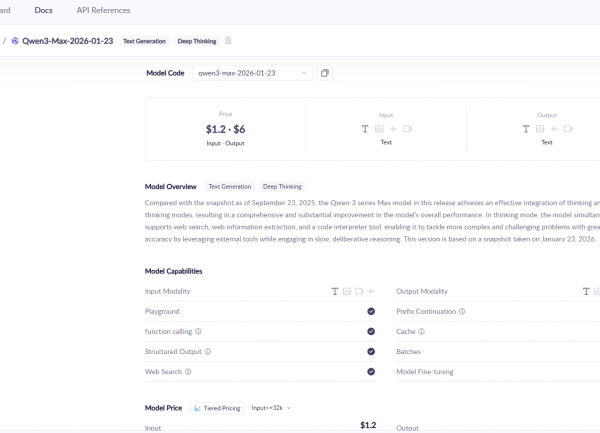
Task: Click the info icon beside function calling
Action: (x=198, y=332)
